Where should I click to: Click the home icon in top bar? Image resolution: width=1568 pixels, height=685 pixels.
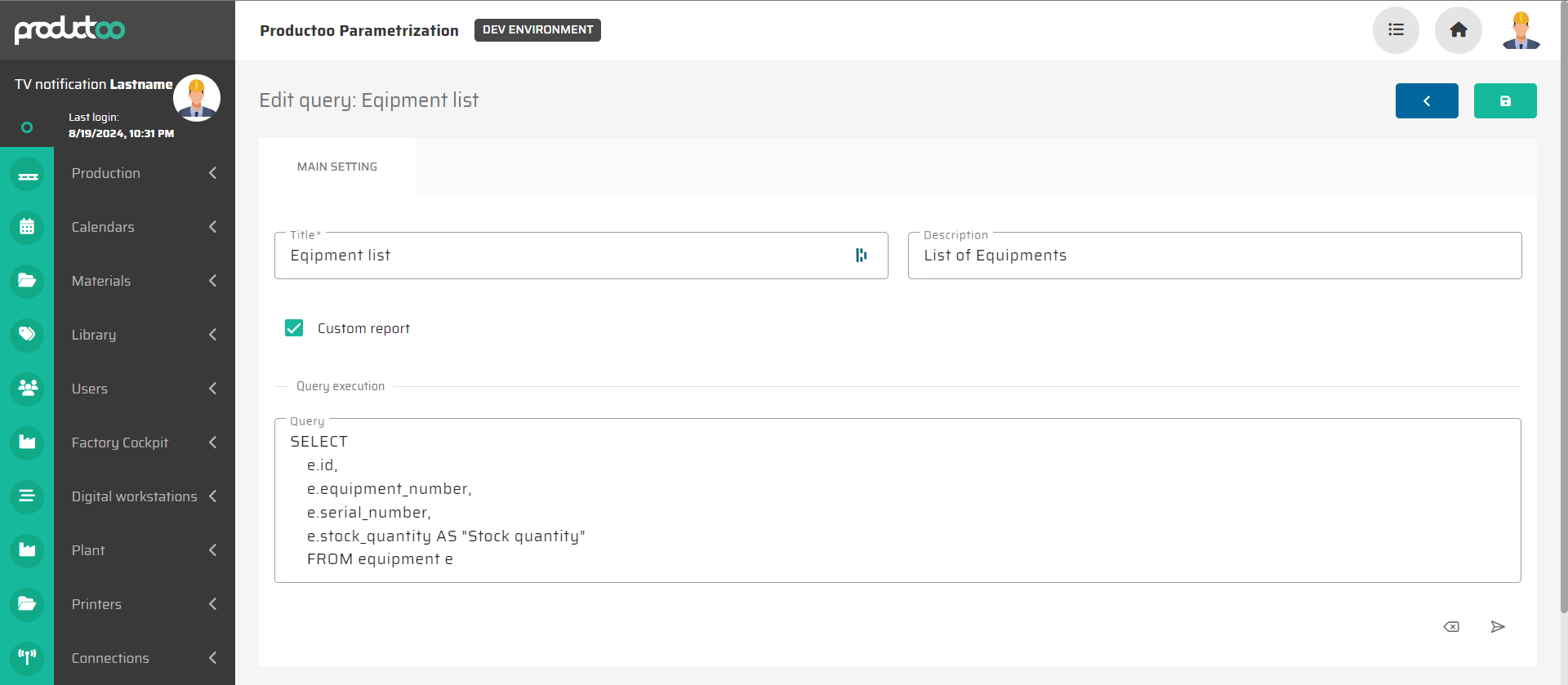(x=1458, y=30)
